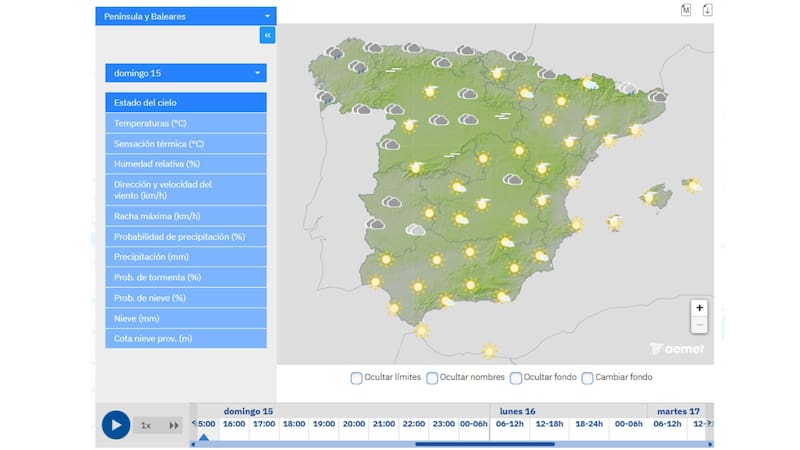The image size is (800, 450).
Task: Jump to 22:00 on the timeline
Action: click(414, 424)
